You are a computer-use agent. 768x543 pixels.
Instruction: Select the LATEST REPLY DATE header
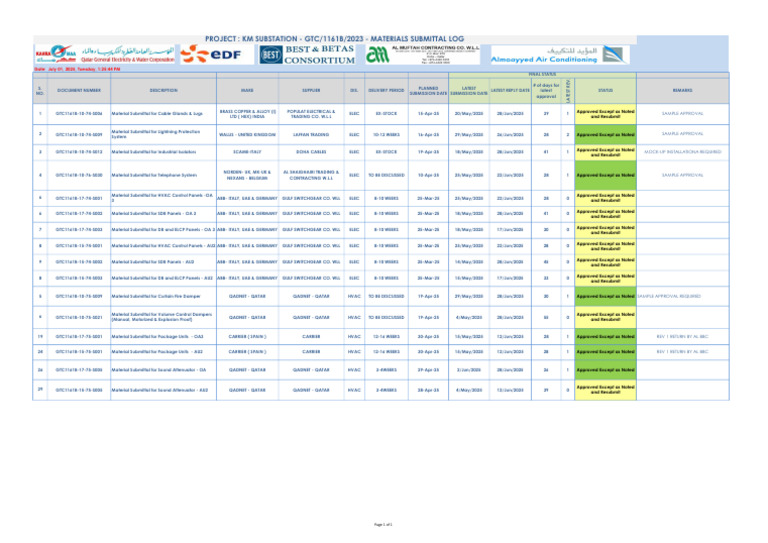[510, 91]
